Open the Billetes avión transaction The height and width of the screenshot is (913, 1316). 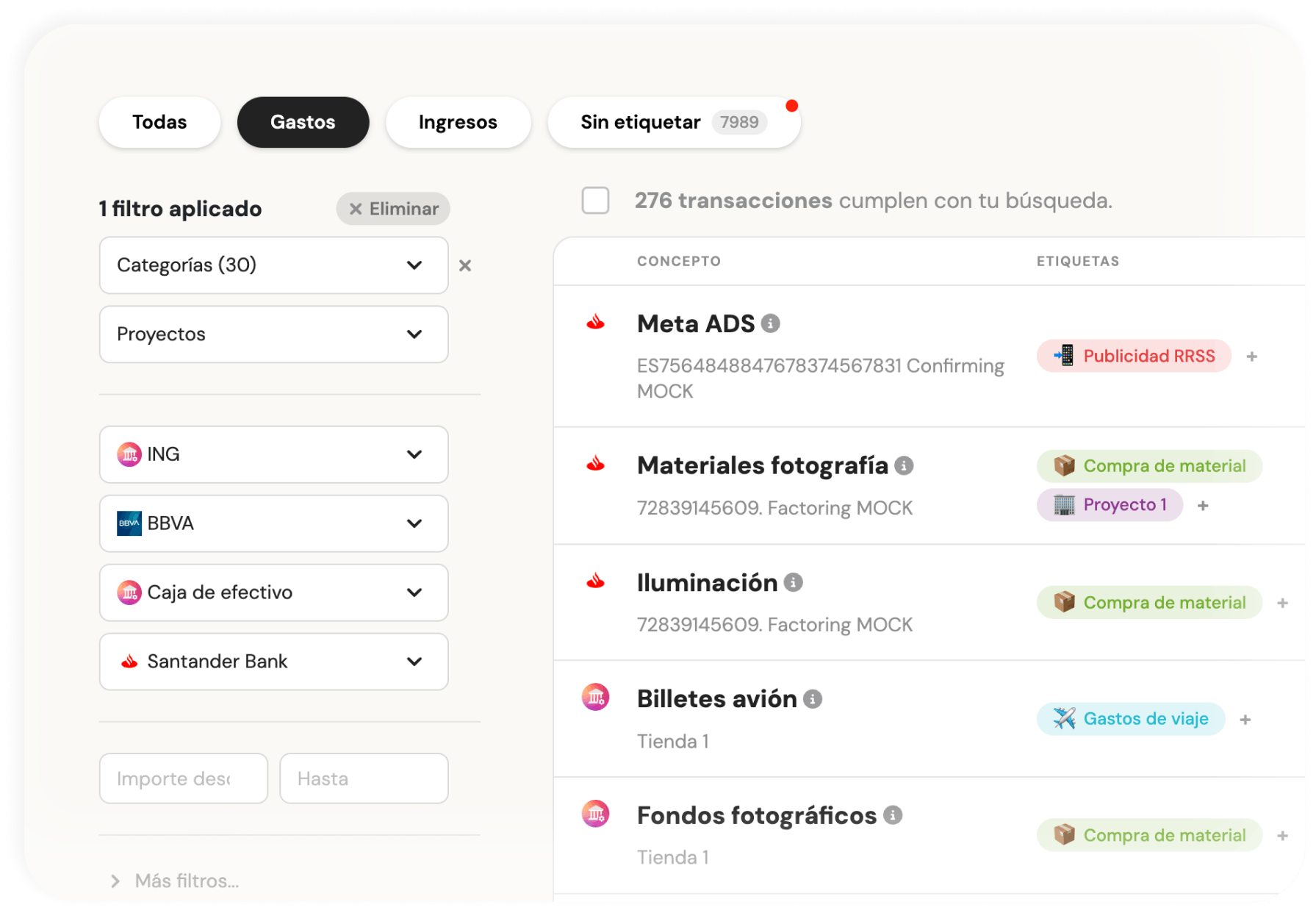[x=717, y=699]
